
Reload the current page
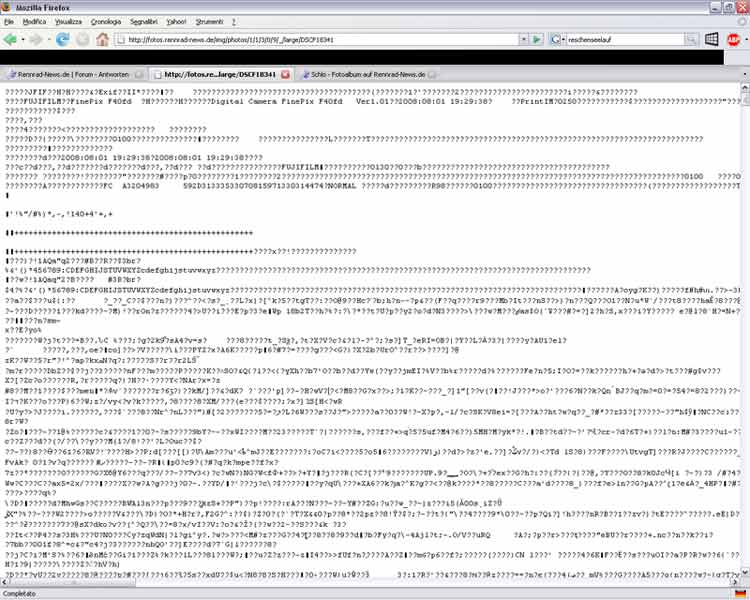point(63,39)
